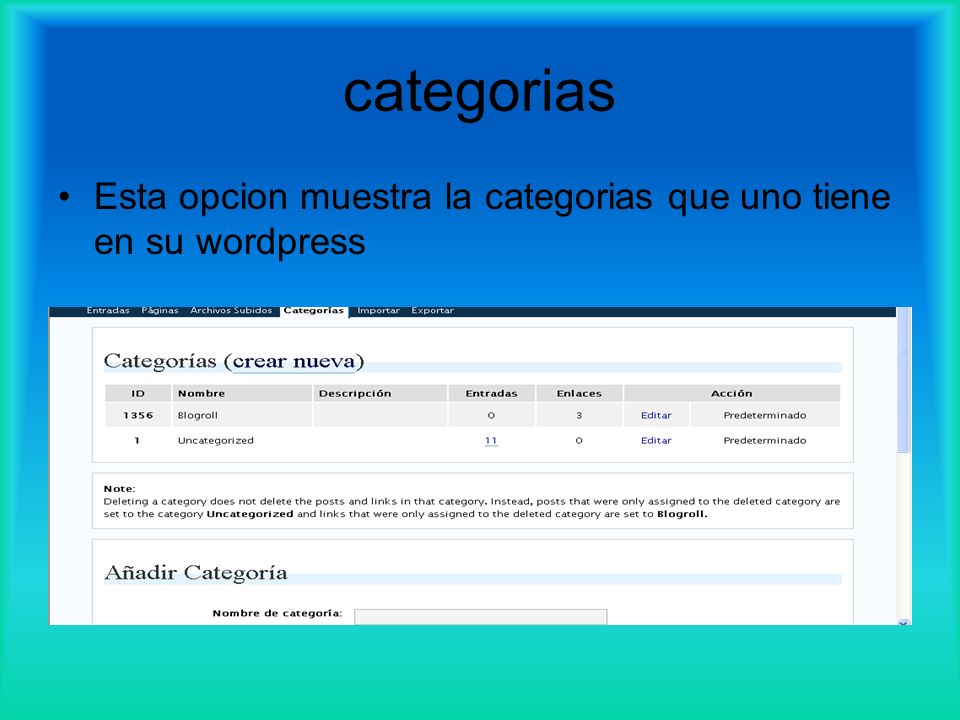
Task: Select the Categorías tab
Action: pyautogui.click(x=314, y=311)
